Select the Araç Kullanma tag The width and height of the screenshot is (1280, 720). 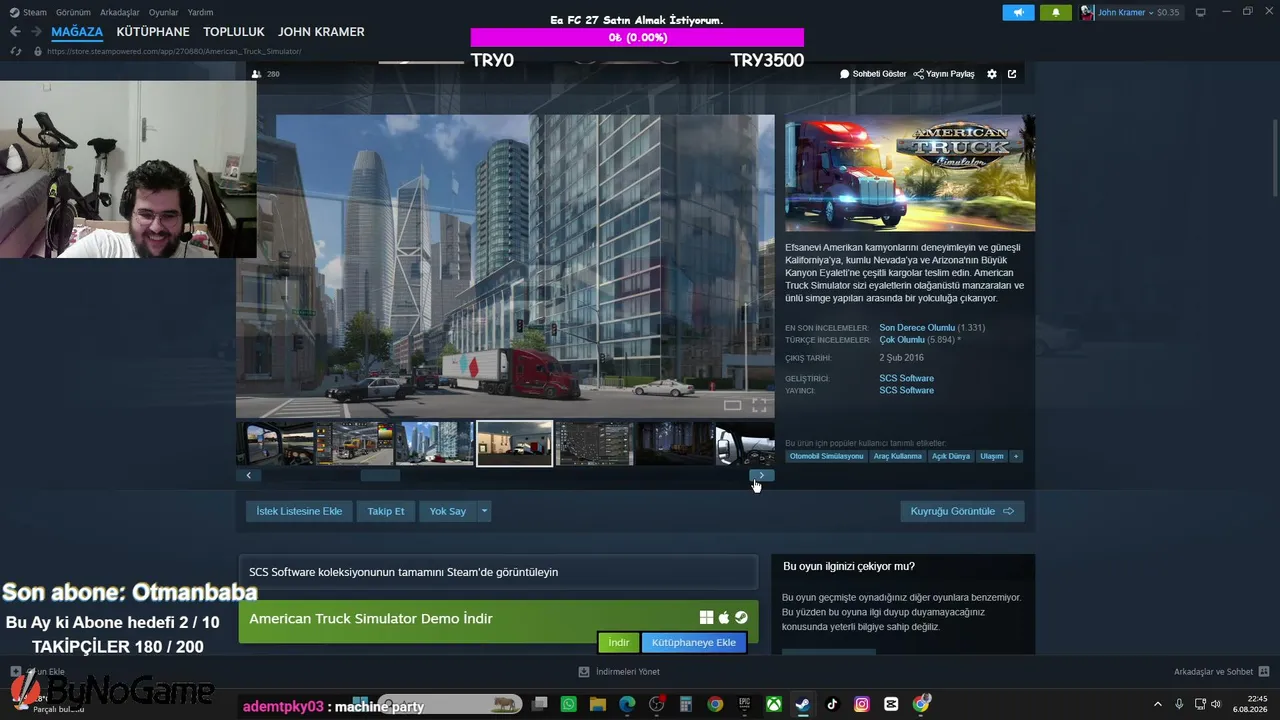pyautogui.click(x=898, y=456)
